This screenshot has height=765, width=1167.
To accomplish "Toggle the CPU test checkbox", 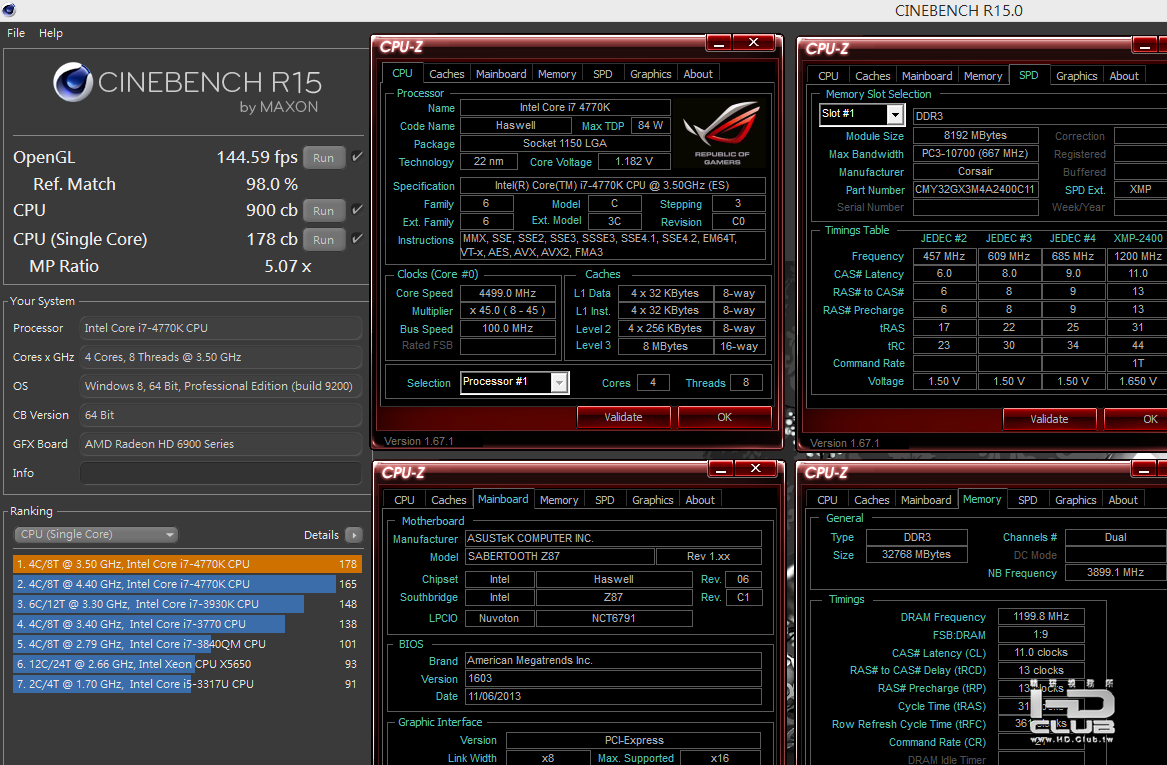I will (357, 210).
